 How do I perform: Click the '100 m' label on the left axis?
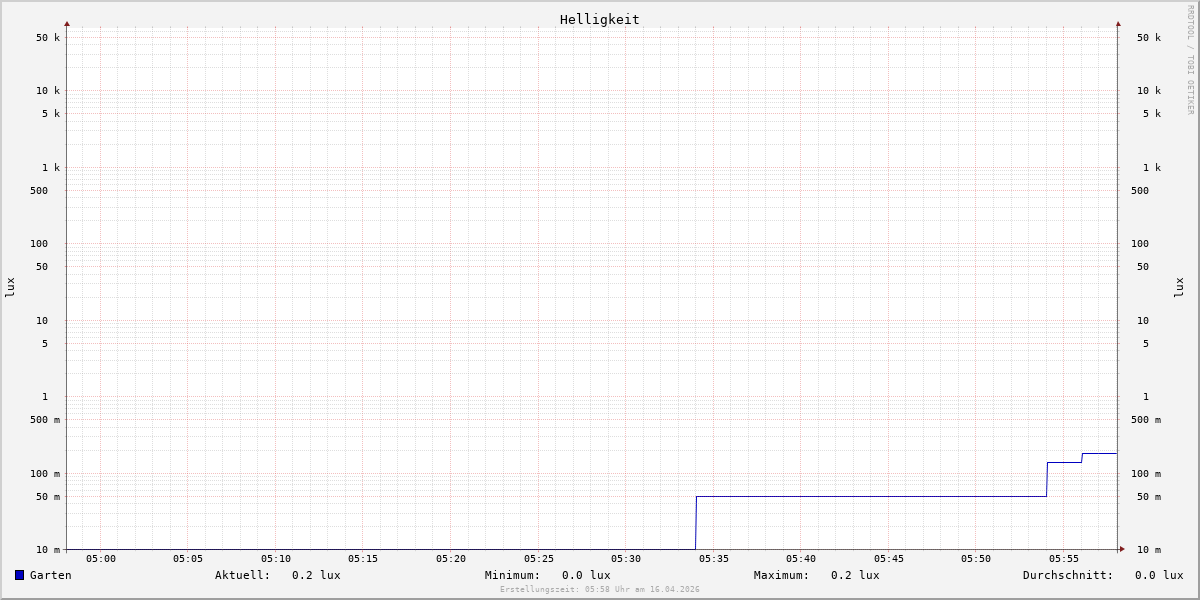(x=45, y=474)
